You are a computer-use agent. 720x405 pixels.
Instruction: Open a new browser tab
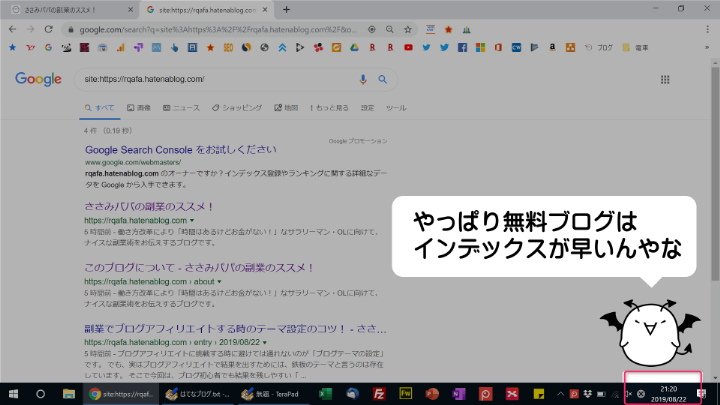[x=286, y=10]
